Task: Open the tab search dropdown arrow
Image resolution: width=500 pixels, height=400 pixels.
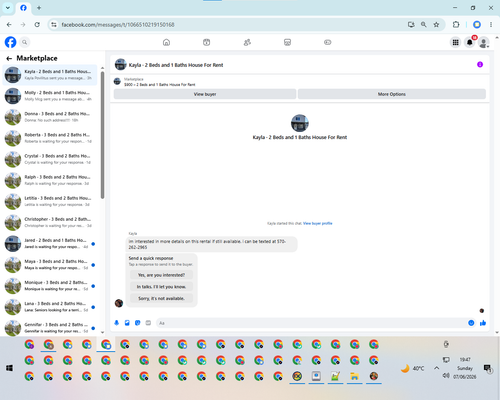Action: 8,8
